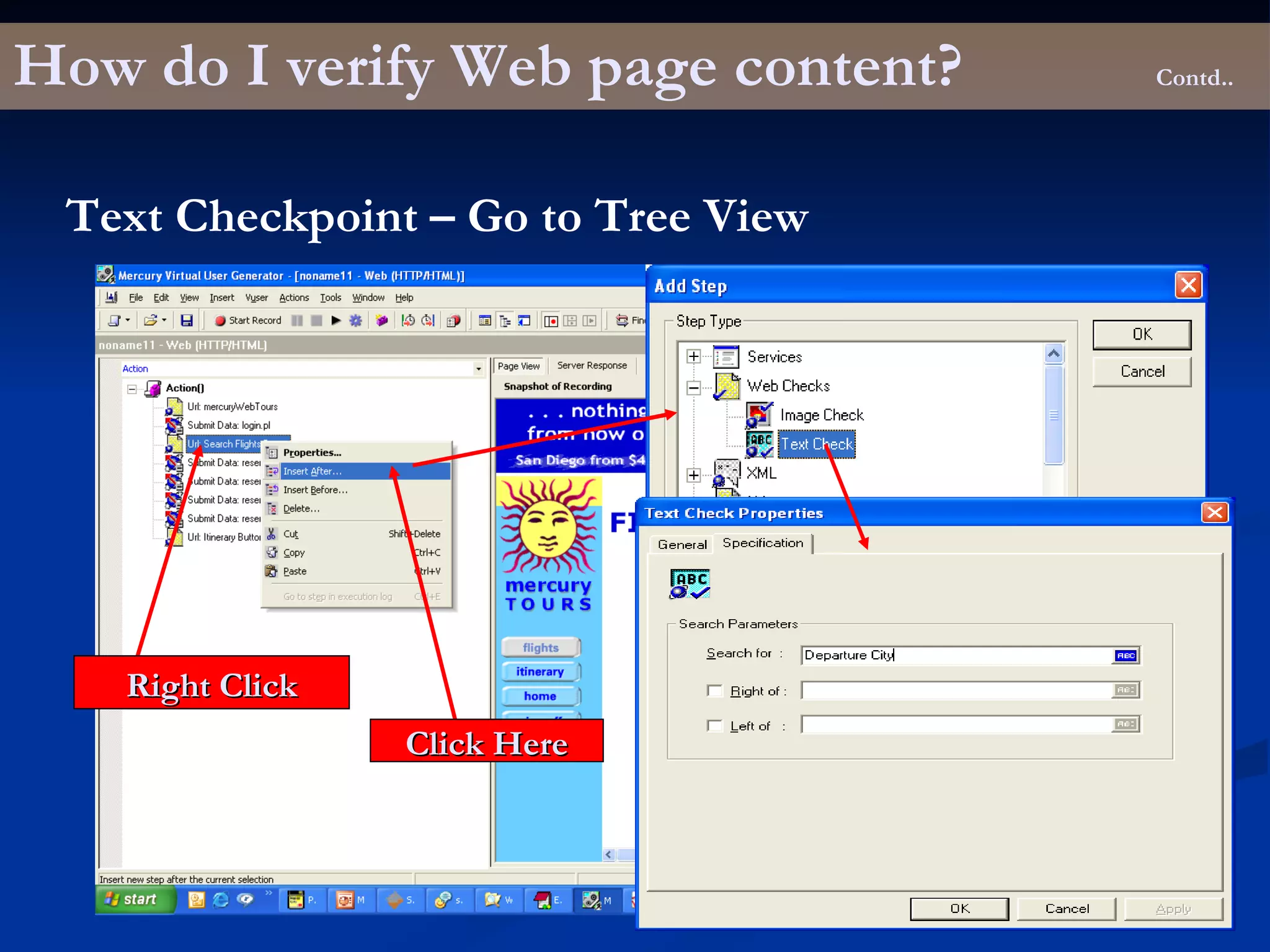This screenshot has height=952, width=1270.
Task: Collapse the Action() tree node
Action: (132, 389)
